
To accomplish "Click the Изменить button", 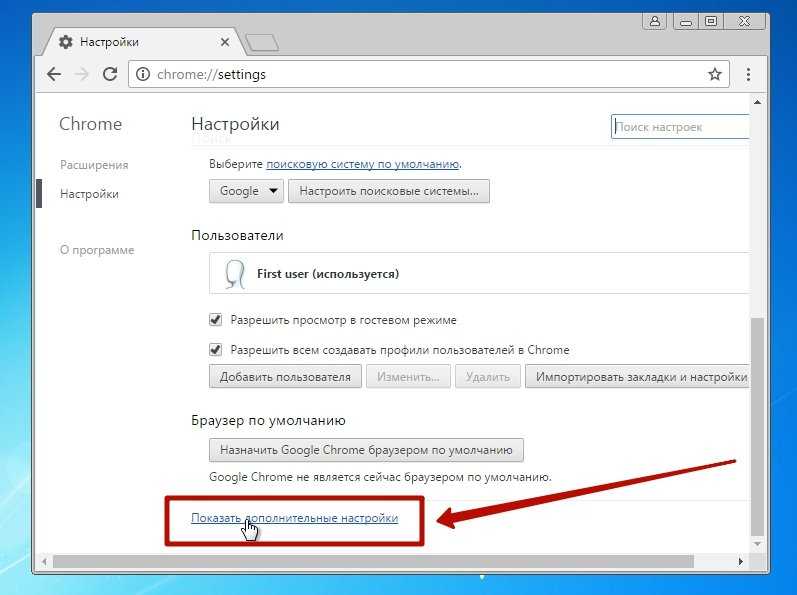I will (408, 377).
